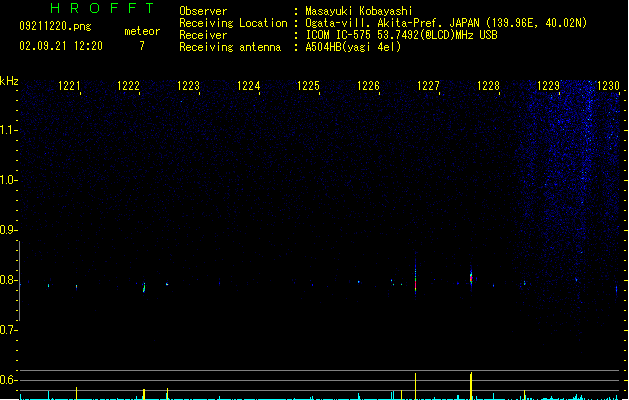
Task: Click the 1.0 kHz frequency label
Action: click(8, 180)
